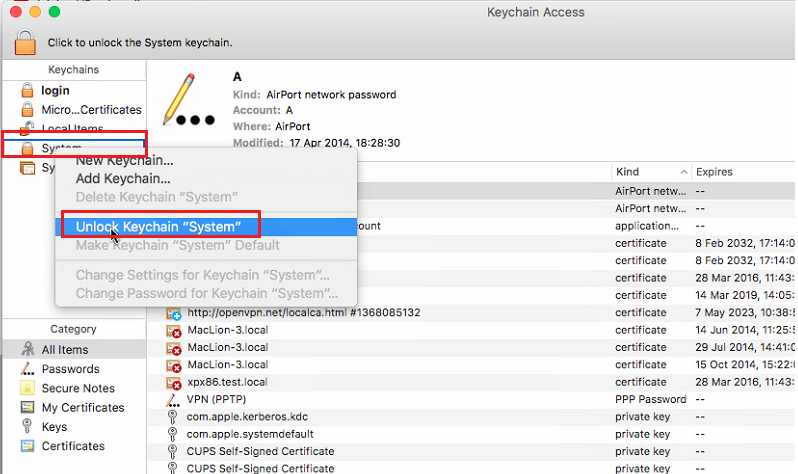Select com.apple.systemdefault private key

(x=471, y=434)
